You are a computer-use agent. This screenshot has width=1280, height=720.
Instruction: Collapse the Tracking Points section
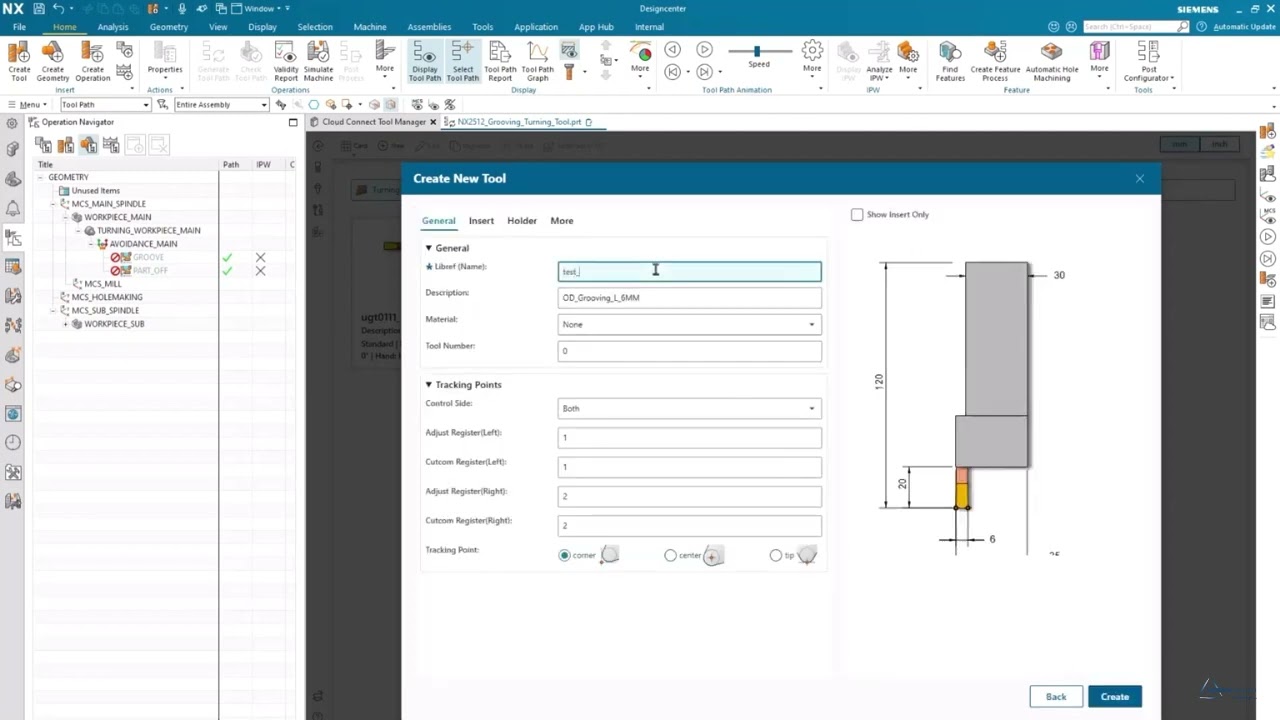[x=429, y=385]
